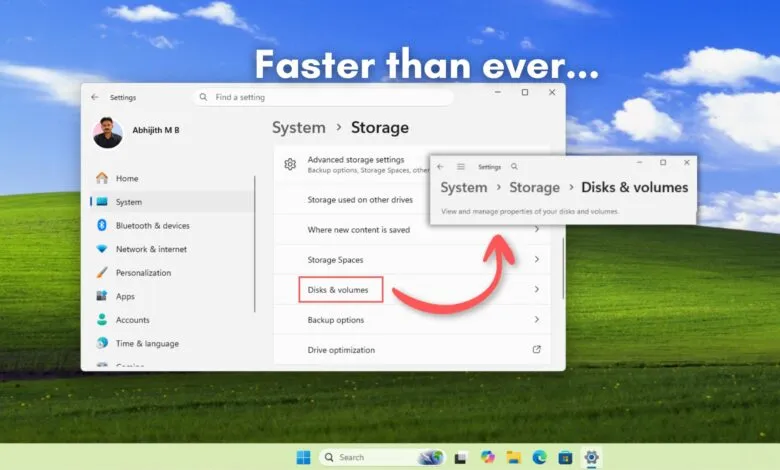The image size is (780, 470).
Task: Click the Apps icon in sidebar
Action: click(x=102, y=296)
